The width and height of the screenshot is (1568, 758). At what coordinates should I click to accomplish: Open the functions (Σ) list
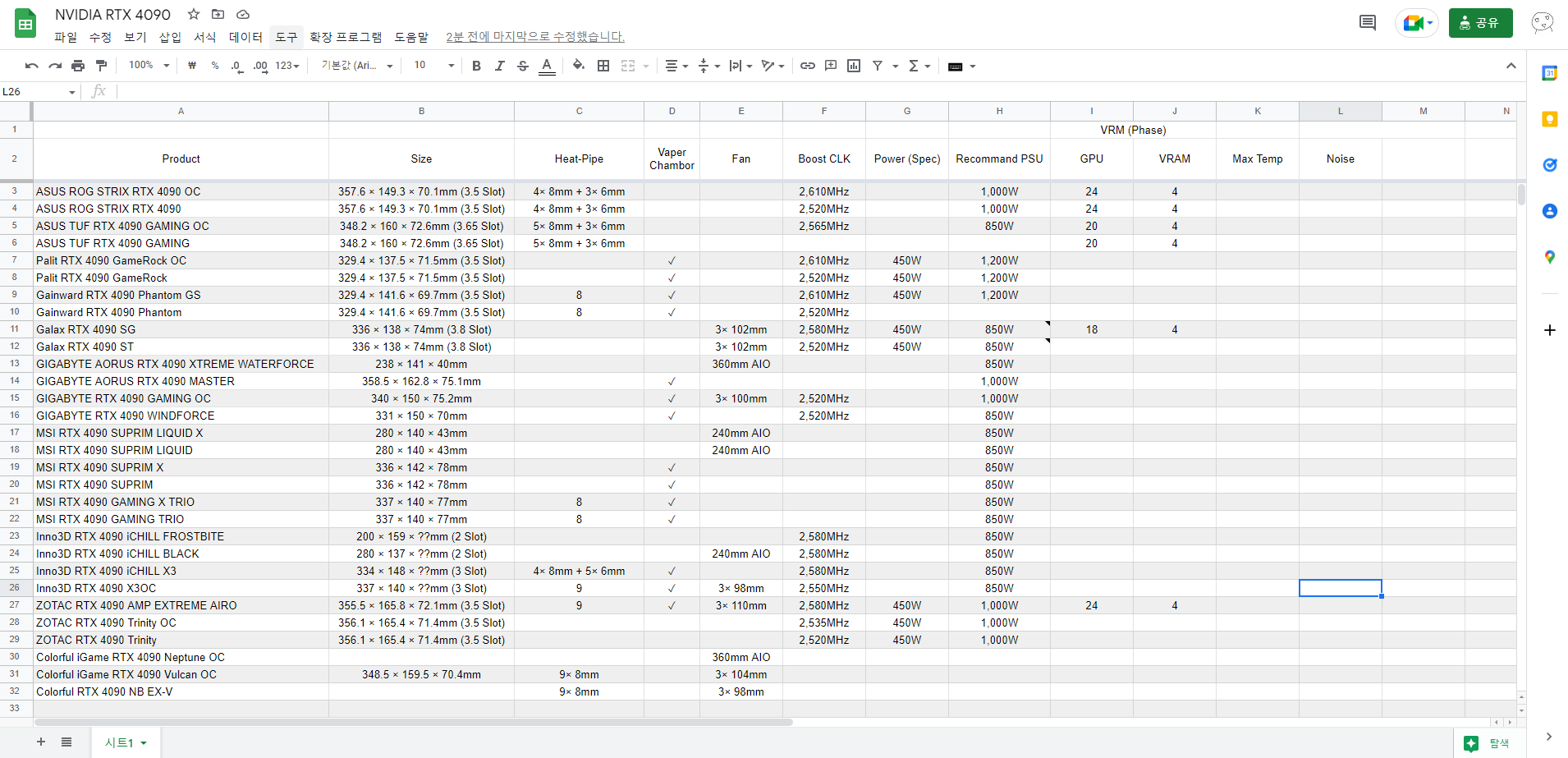tap(919, 66)
